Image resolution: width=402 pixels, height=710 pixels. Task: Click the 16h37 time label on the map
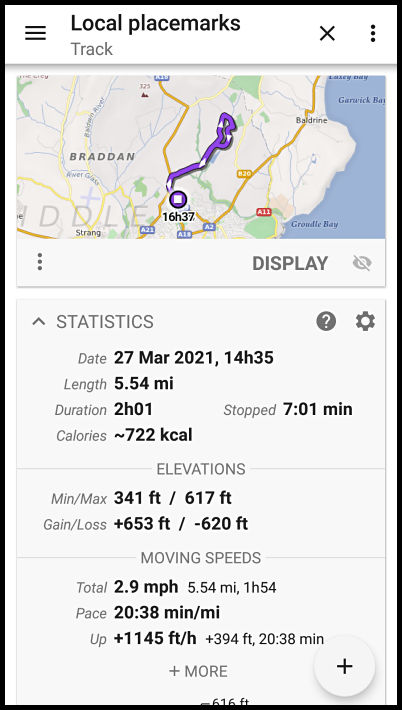pos(178,217)
